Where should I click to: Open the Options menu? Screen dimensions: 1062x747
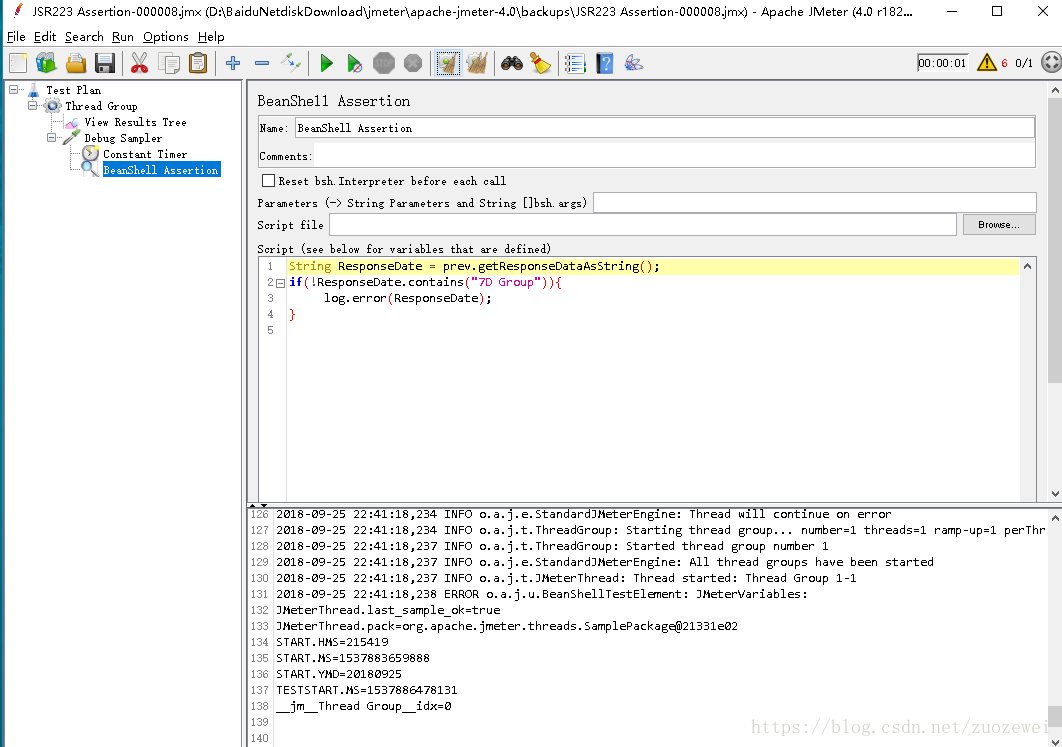[x=165, y=37]
